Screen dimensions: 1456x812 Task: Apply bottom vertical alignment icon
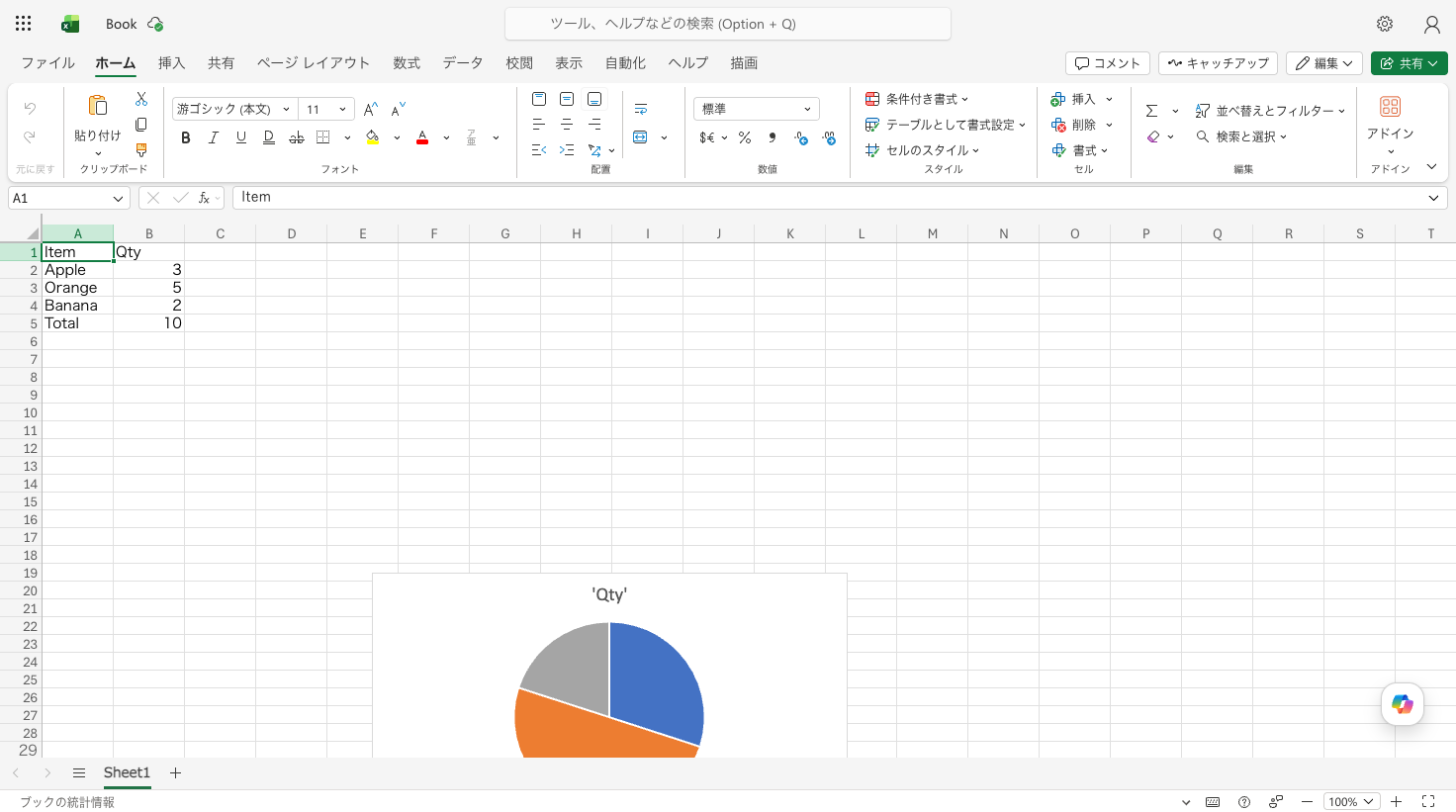(x=594, y=99)
